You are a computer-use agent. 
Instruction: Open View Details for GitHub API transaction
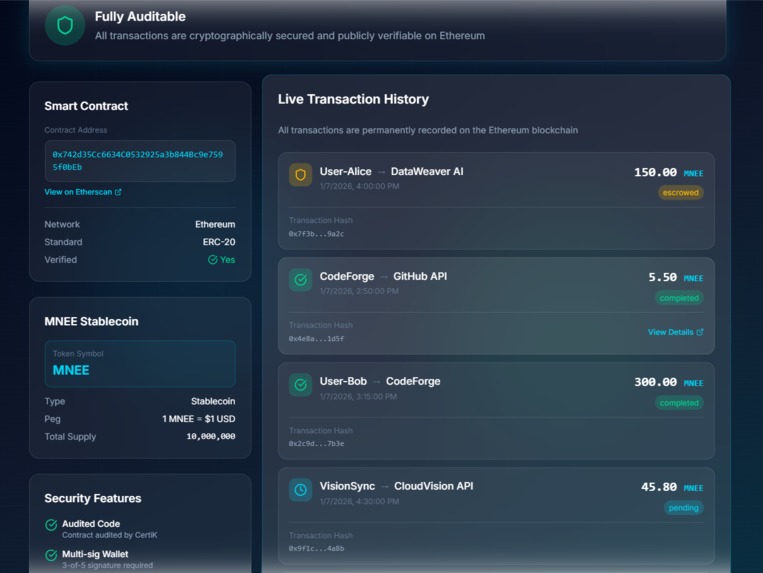click(675, 332)
